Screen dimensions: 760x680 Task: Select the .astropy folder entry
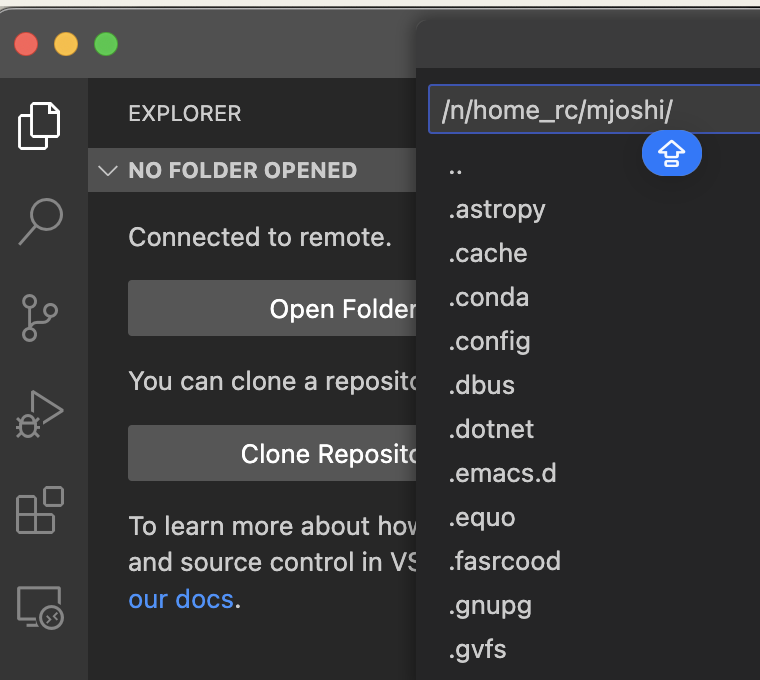[x=497, y=210]
